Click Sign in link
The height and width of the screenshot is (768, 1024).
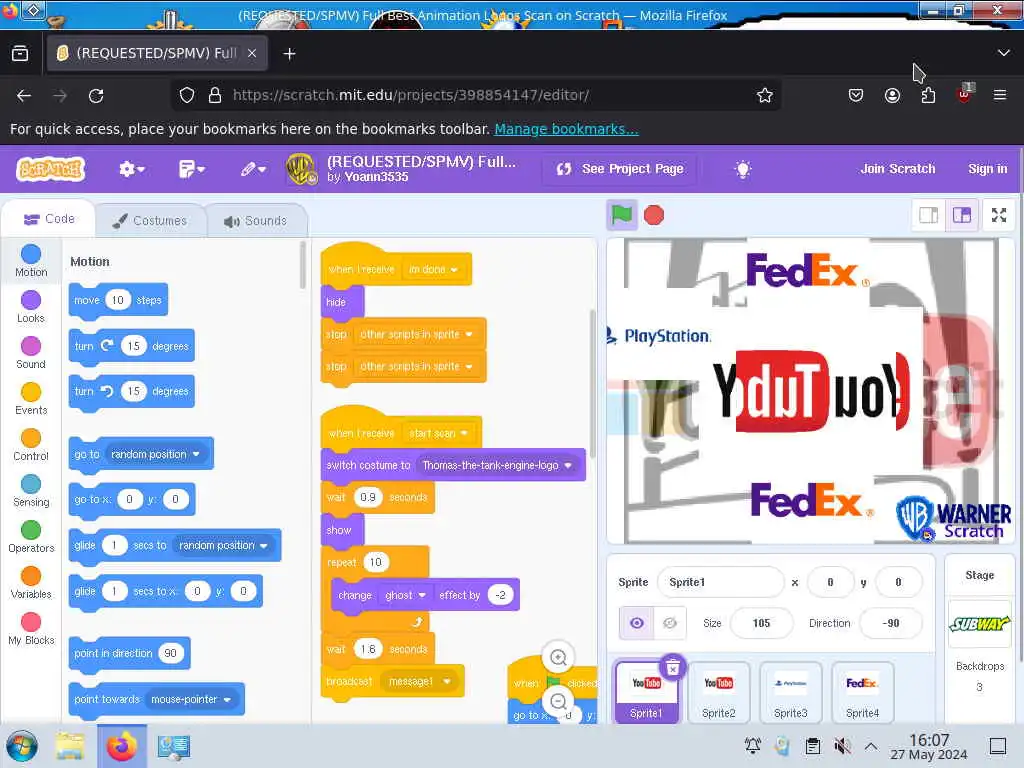(x=987, y=168)
